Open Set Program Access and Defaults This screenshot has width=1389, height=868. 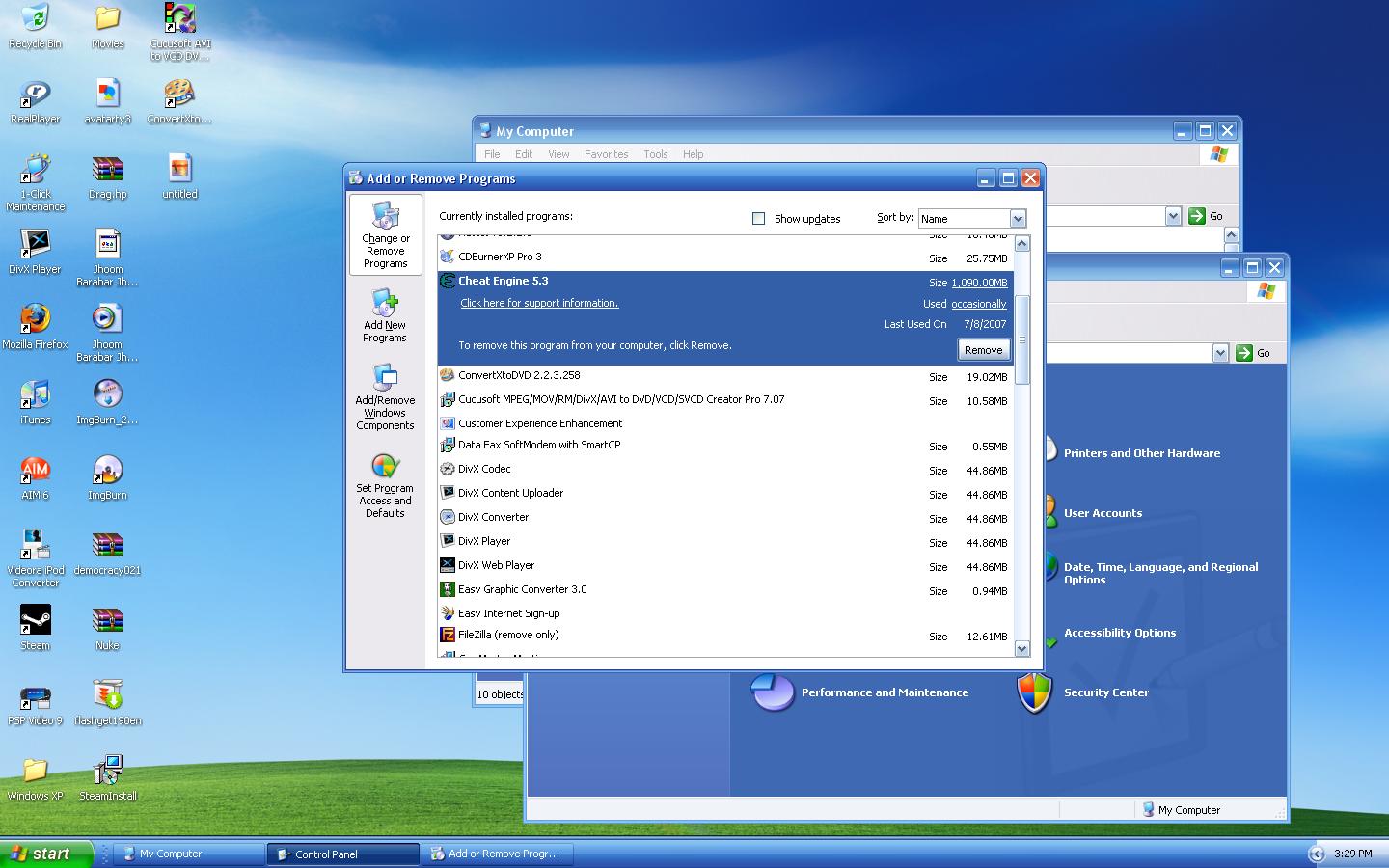385,485
